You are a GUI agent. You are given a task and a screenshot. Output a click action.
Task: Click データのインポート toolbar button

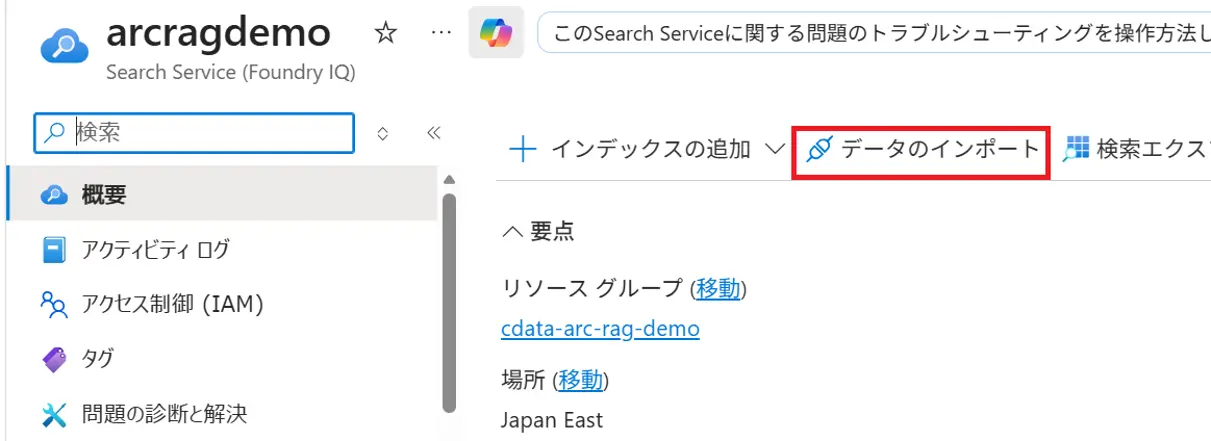[921, 150]
